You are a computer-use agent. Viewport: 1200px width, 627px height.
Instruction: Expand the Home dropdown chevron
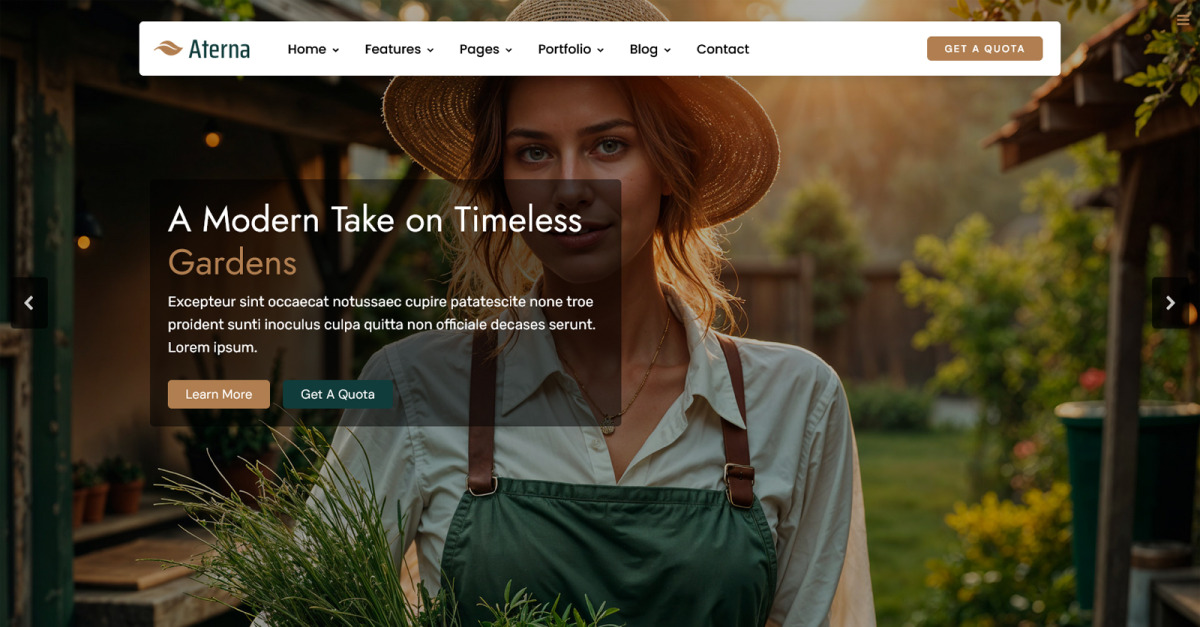coord(336,50)
